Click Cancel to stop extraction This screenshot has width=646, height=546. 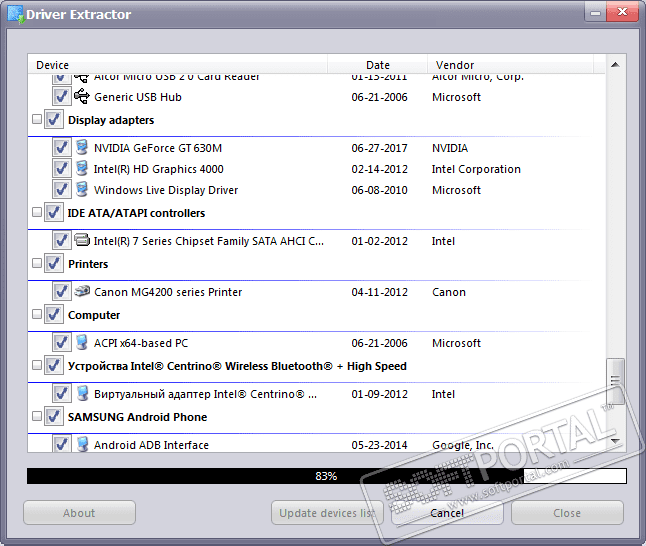tap(447, 513)
